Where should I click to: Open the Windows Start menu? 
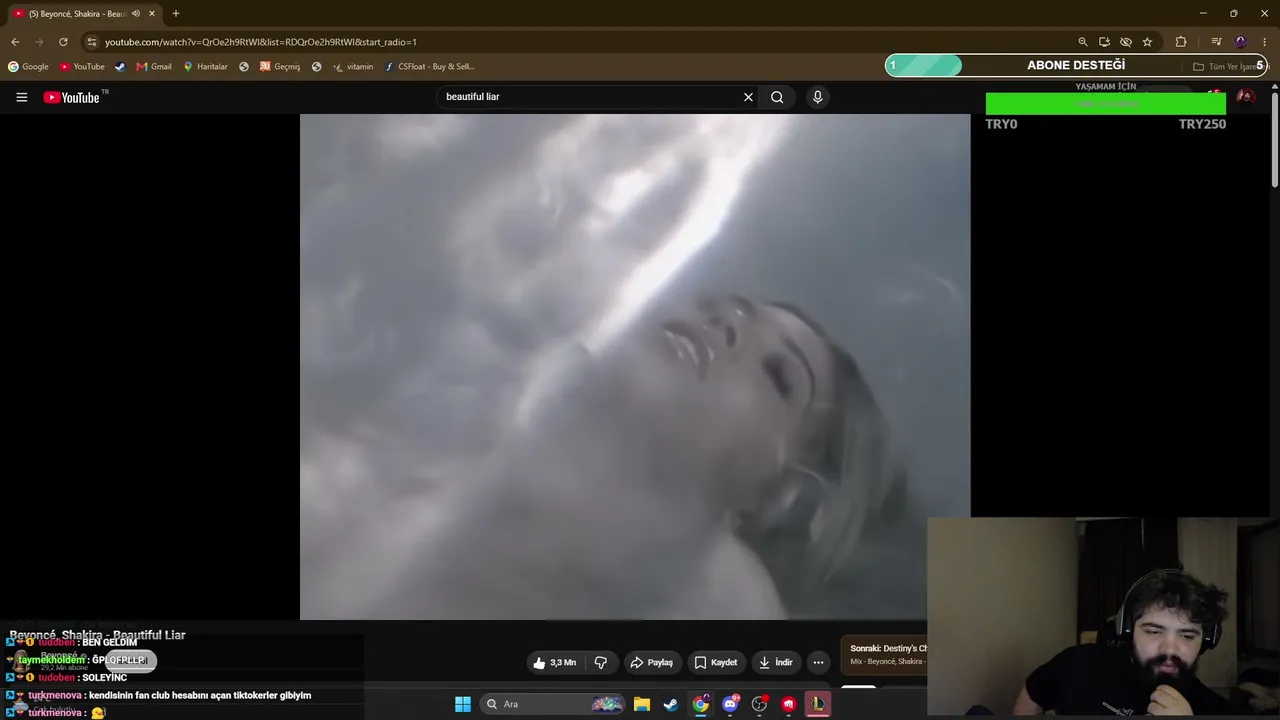tap(463, 704)
